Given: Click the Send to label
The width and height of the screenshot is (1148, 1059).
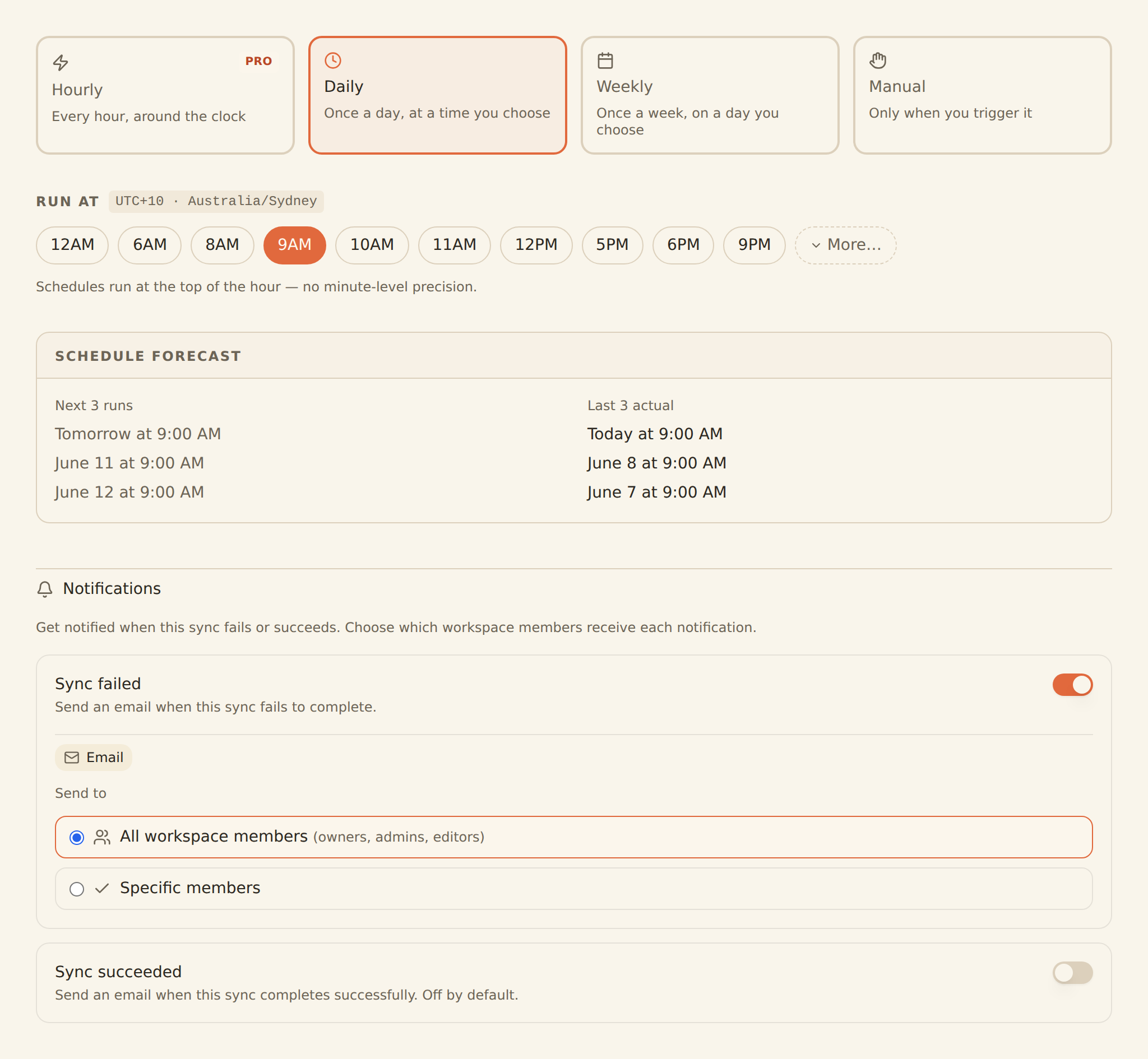Looking at the screenshot, I should 81,793.
